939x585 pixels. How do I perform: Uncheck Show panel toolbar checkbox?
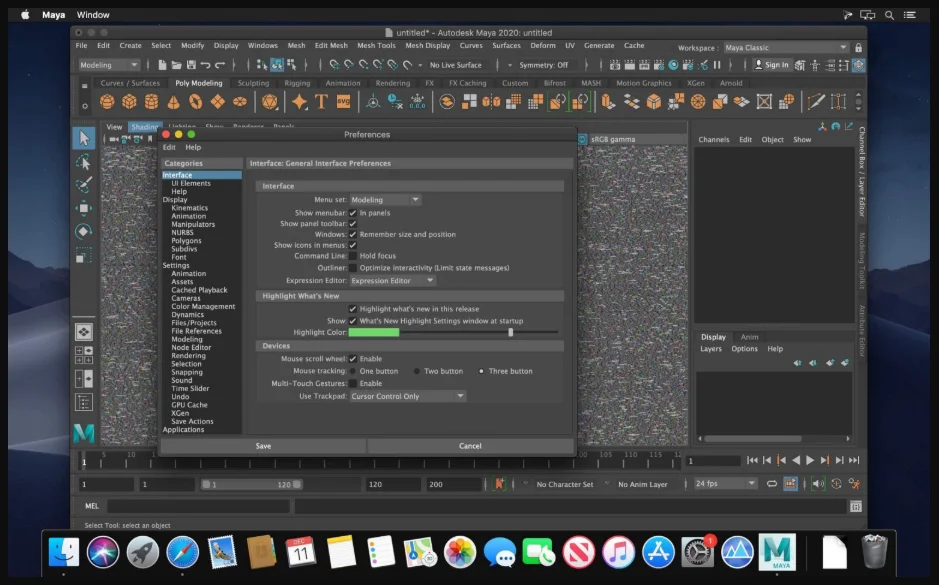point(353,224)
